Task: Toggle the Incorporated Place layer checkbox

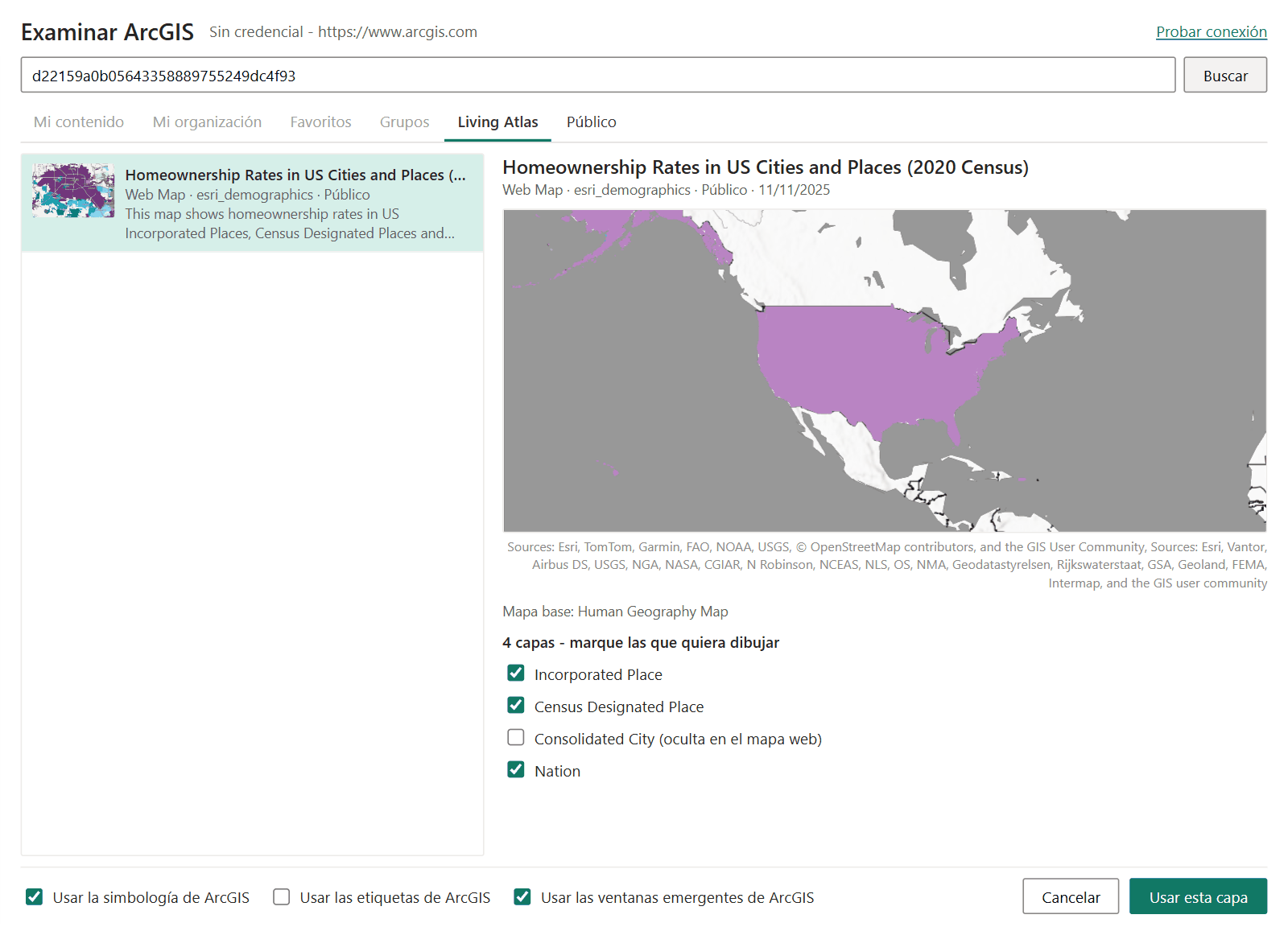Action: pyautogui.click(x=516, y=673)
